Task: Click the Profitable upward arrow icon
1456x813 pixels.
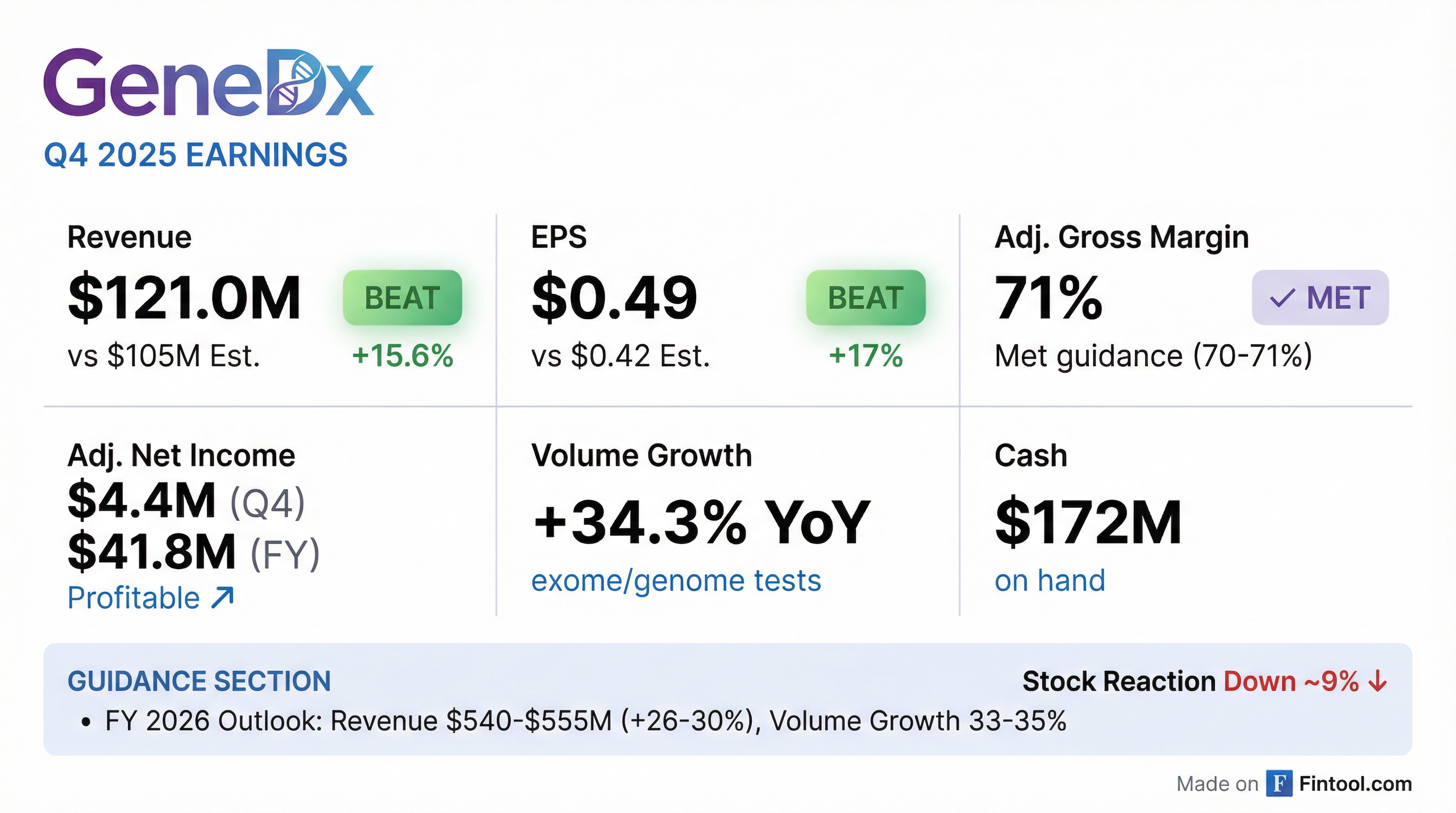Action: [x=222, y=598]
